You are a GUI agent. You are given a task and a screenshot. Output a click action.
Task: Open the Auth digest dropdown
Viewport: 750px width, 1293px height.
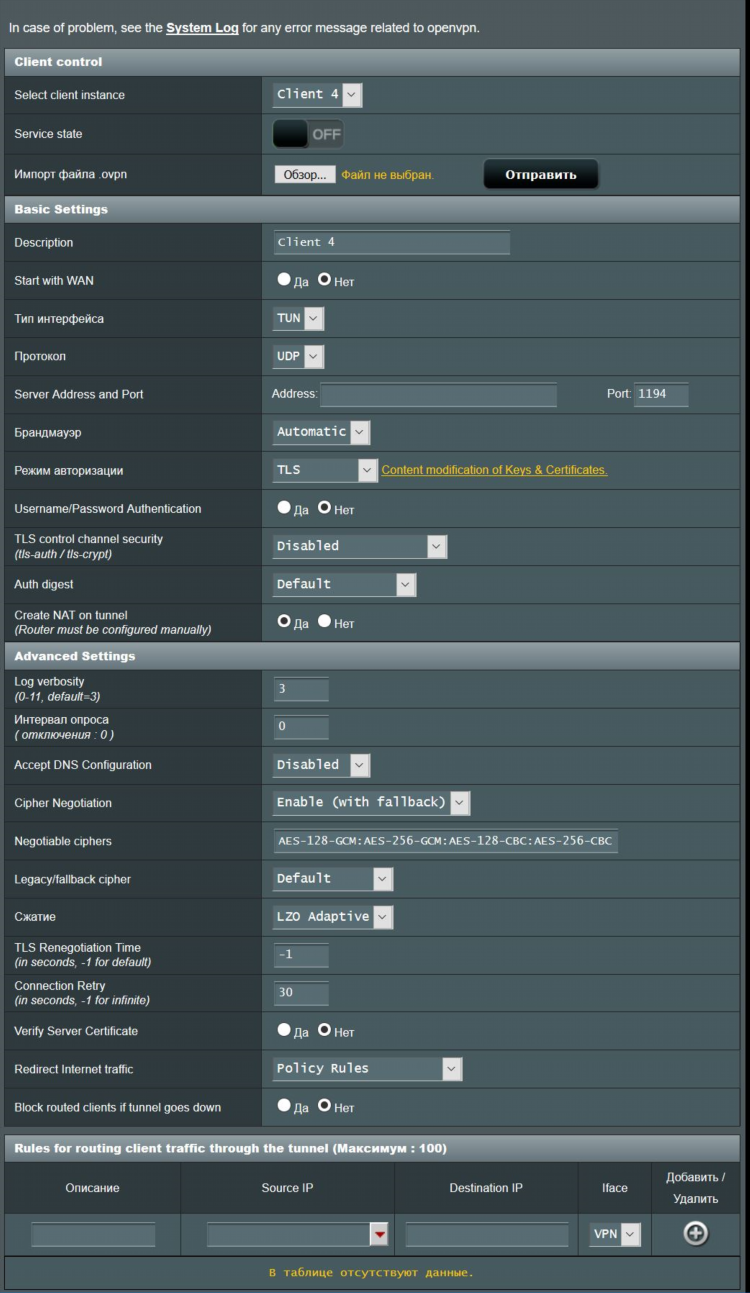click(344, 584)
